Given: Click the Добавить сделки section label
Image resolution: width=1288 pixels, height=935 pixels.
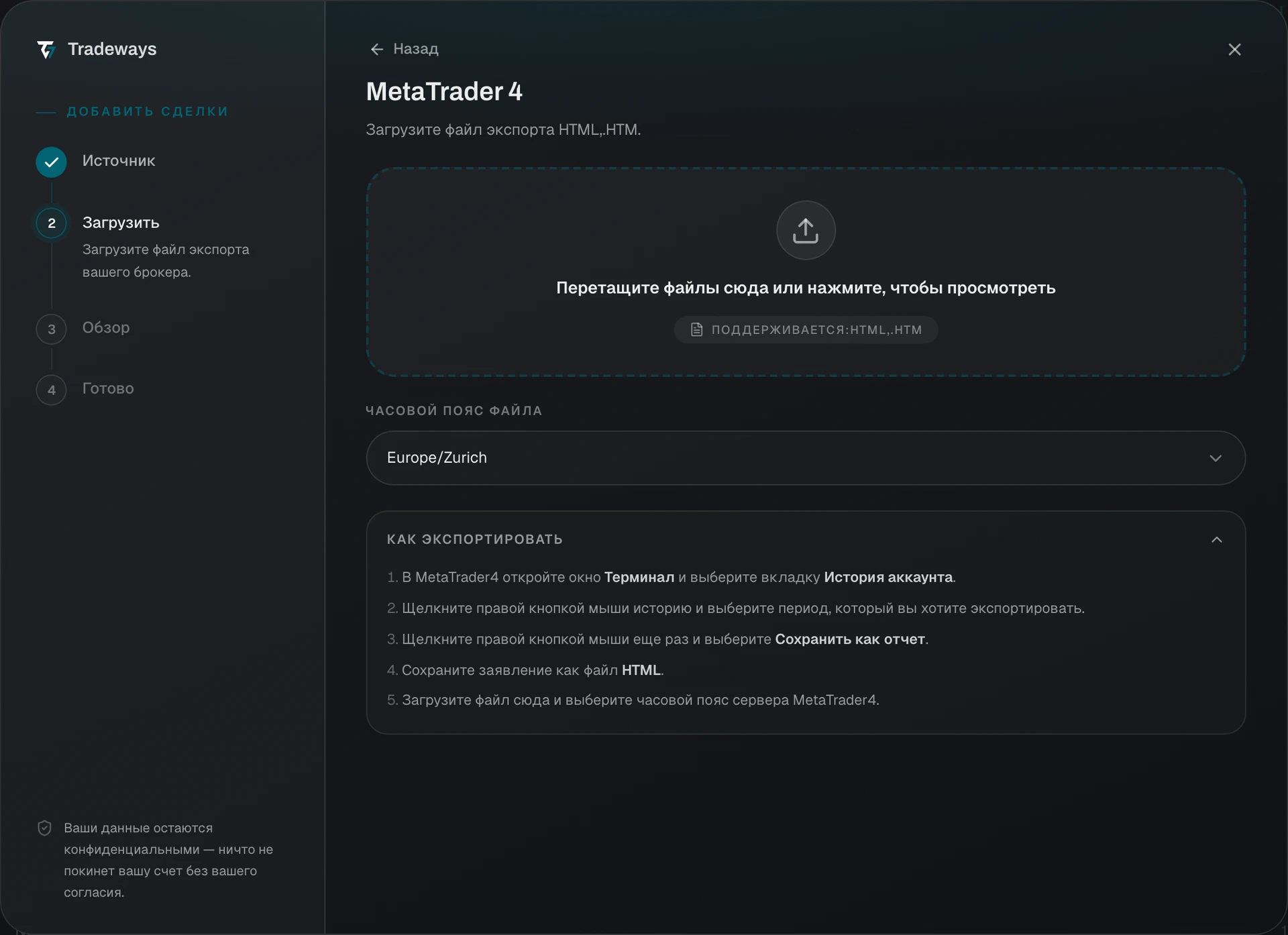Looking at the screenshot, I should [x=148, y=111].
